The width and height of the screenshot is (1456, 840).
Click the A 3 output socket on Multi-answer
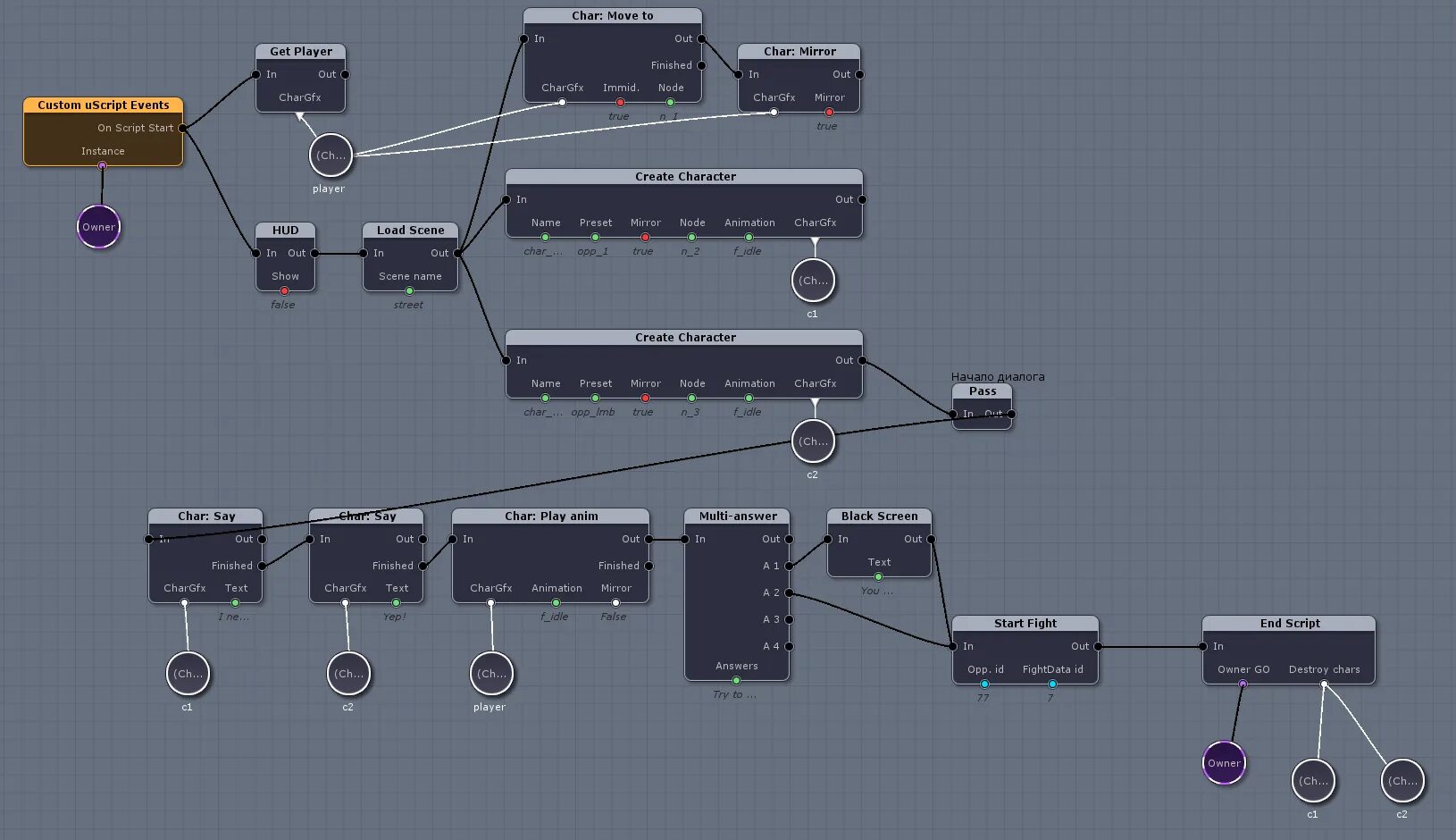pos(789,619)
